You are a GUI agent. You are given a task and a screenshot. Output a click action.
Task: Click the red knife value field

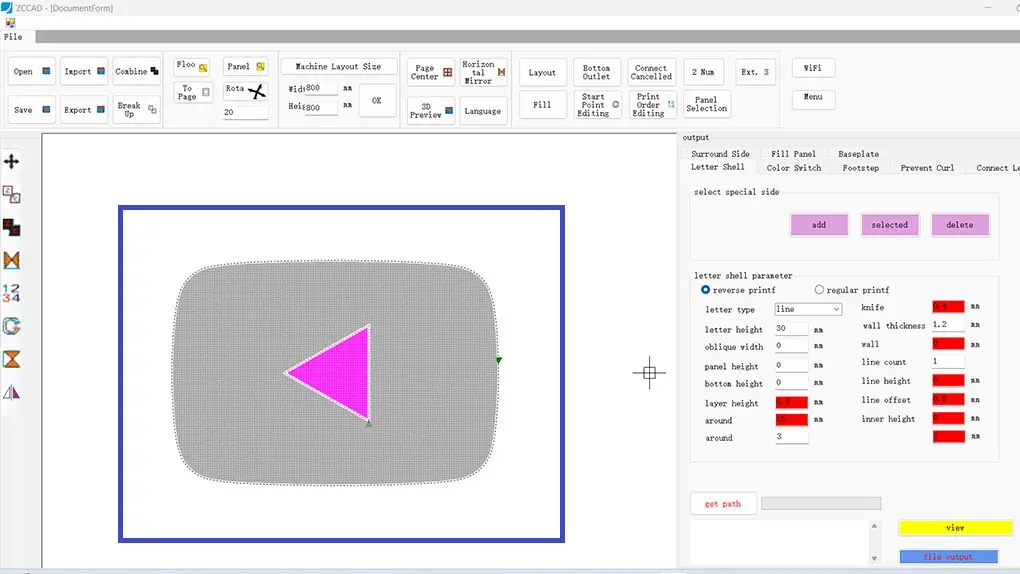tap(948, 307)
